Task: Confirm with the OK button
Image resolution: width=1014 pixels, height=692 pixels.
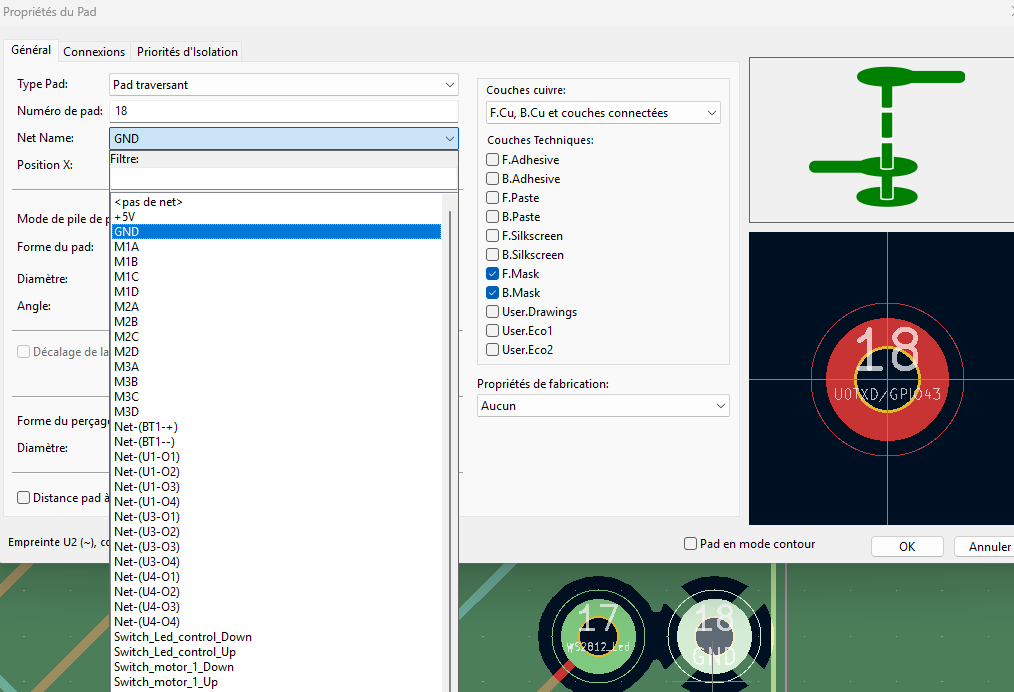Action: click(907, 546)
